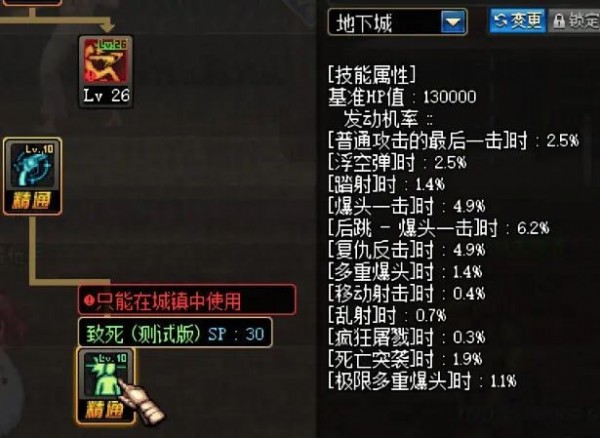Click the red exclamation warning icon
This screenshot has width=600, height=438.
click(x=89, y=300)
